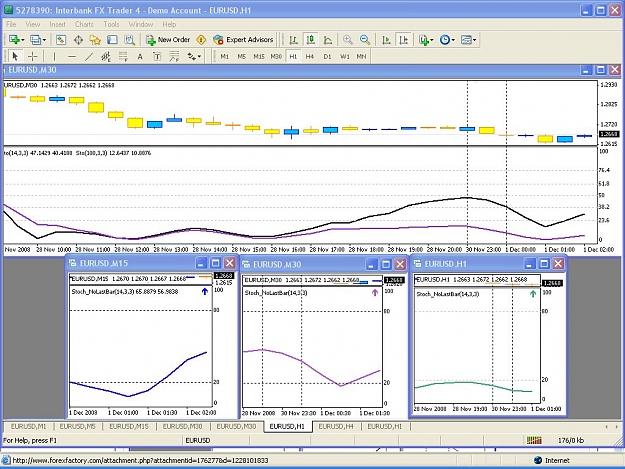Image resolution: width=625 pixels, height=469 pixels.
Task: Select the H4 timeframe button
Action: pos(310,57)
